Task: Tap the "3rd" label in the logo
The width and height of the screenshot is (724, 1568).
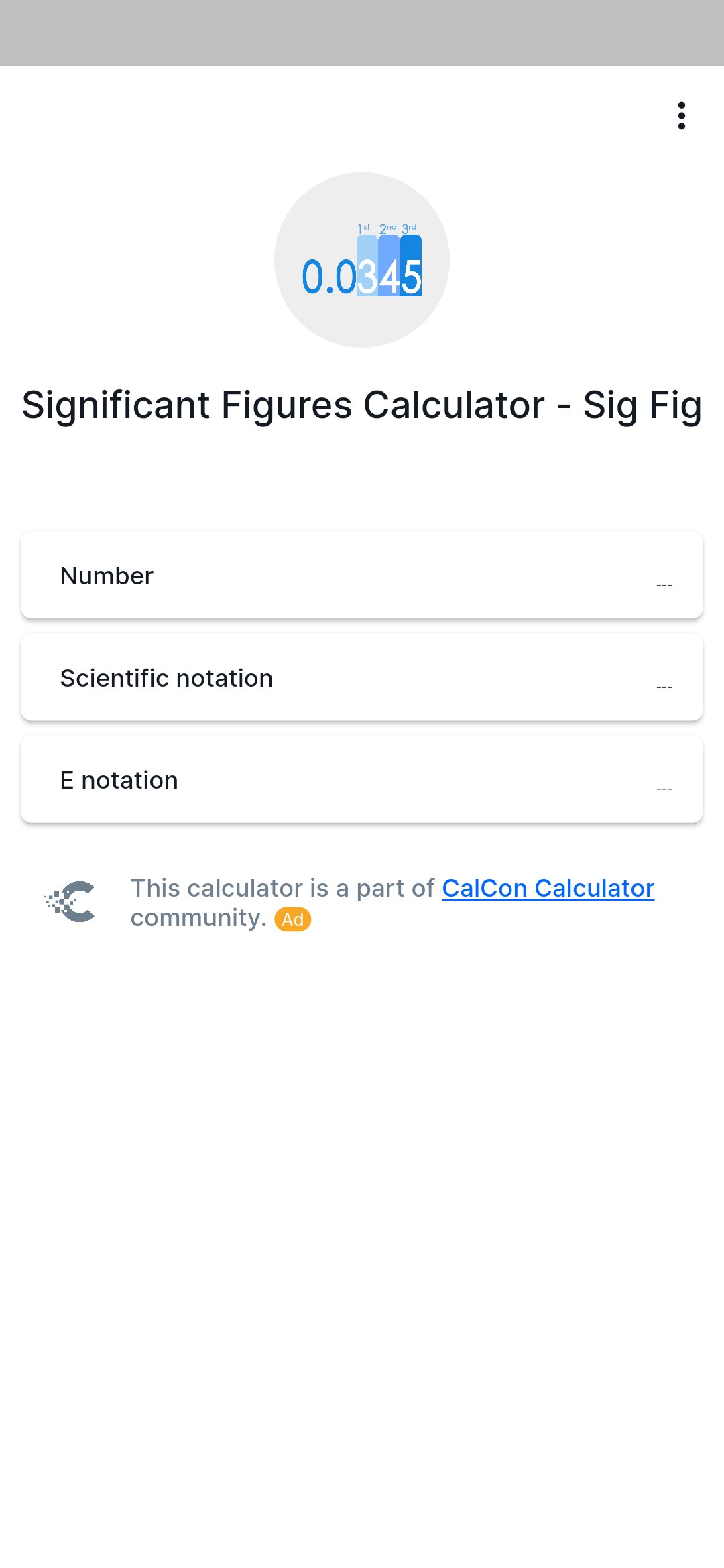Action: point(409,228)
